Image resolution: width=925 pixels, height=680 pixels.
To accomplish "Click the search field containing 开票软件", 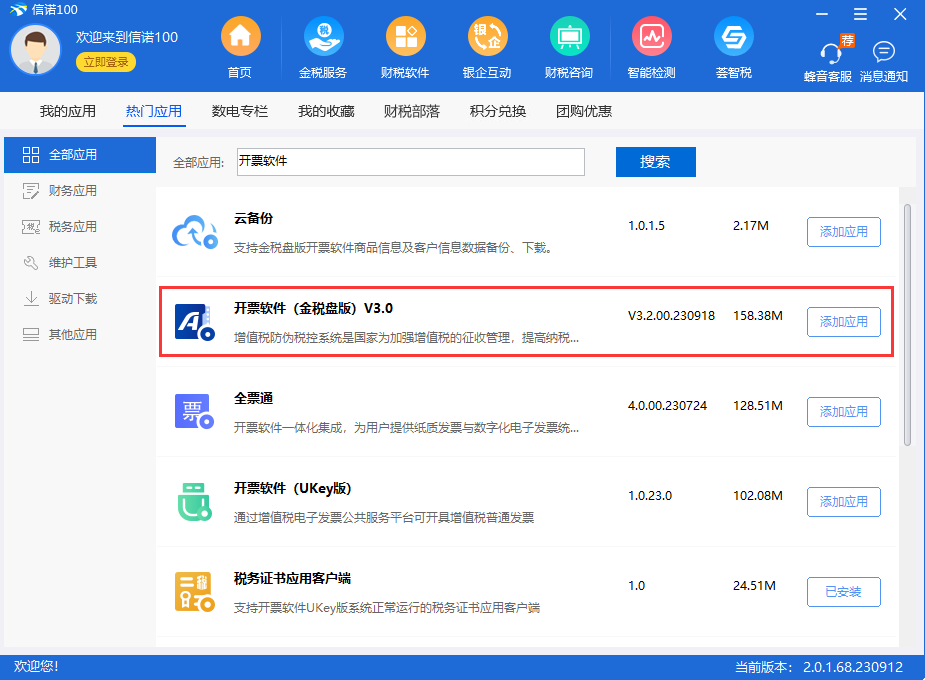I will pyautogui.click(x=411, y=162).
